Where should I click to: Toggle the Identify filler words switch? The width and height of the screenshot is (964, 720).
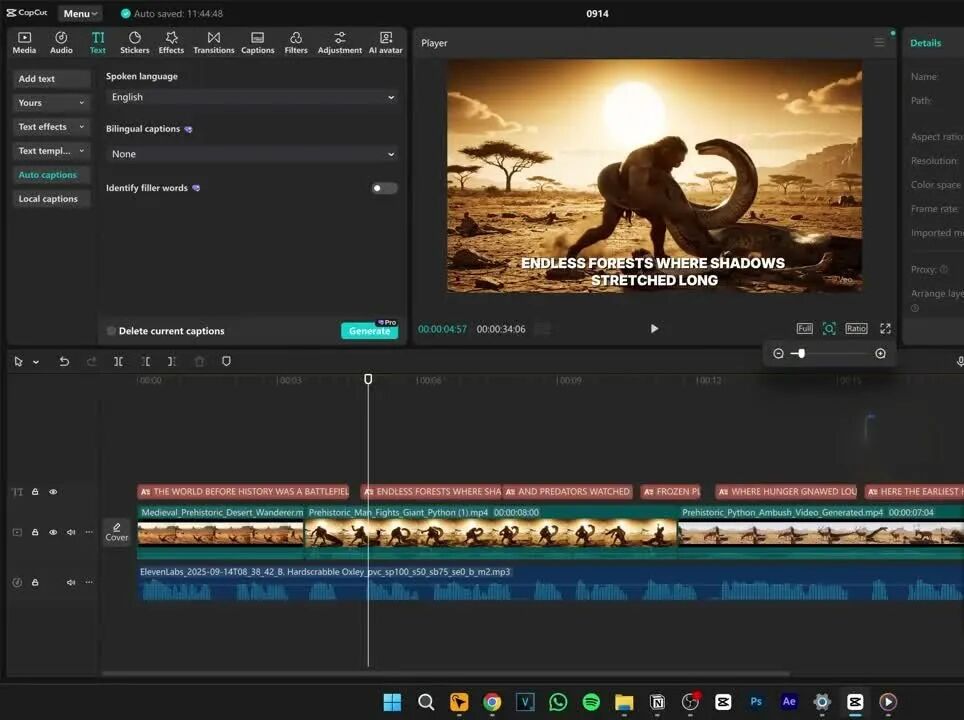click(x=384, y=188)
